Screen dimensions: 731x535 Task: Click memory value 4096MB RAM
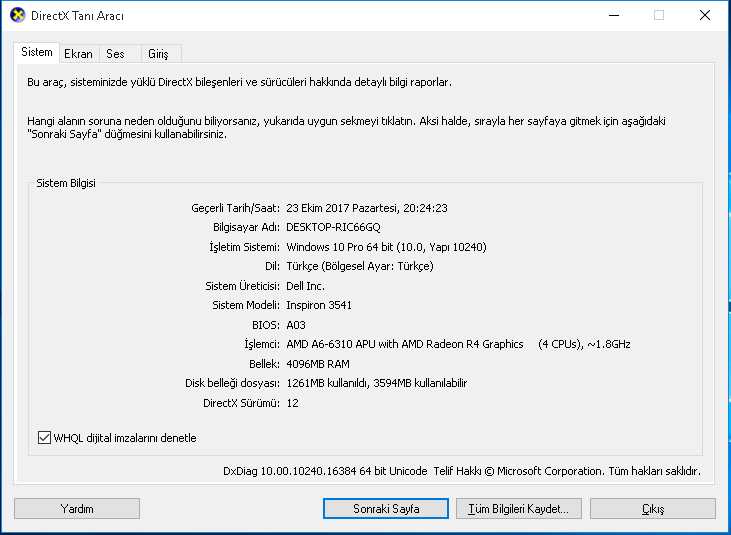(x=318, y=364)
